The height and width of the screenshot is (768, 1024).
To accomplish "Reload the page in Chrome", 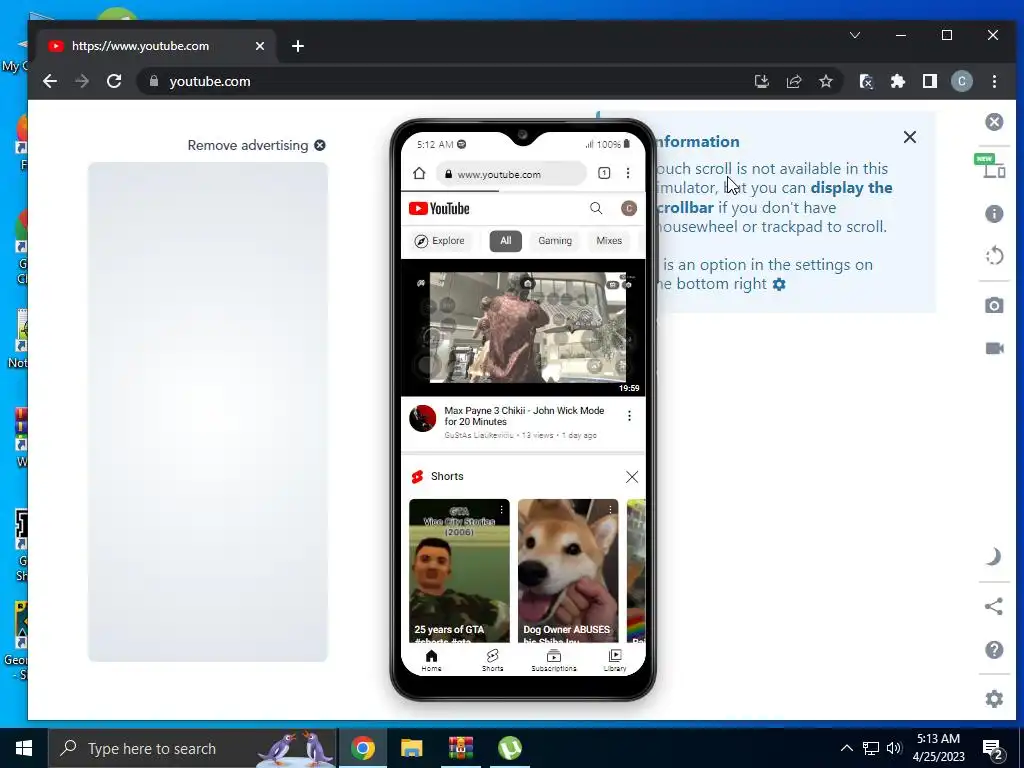I will 114,81.
